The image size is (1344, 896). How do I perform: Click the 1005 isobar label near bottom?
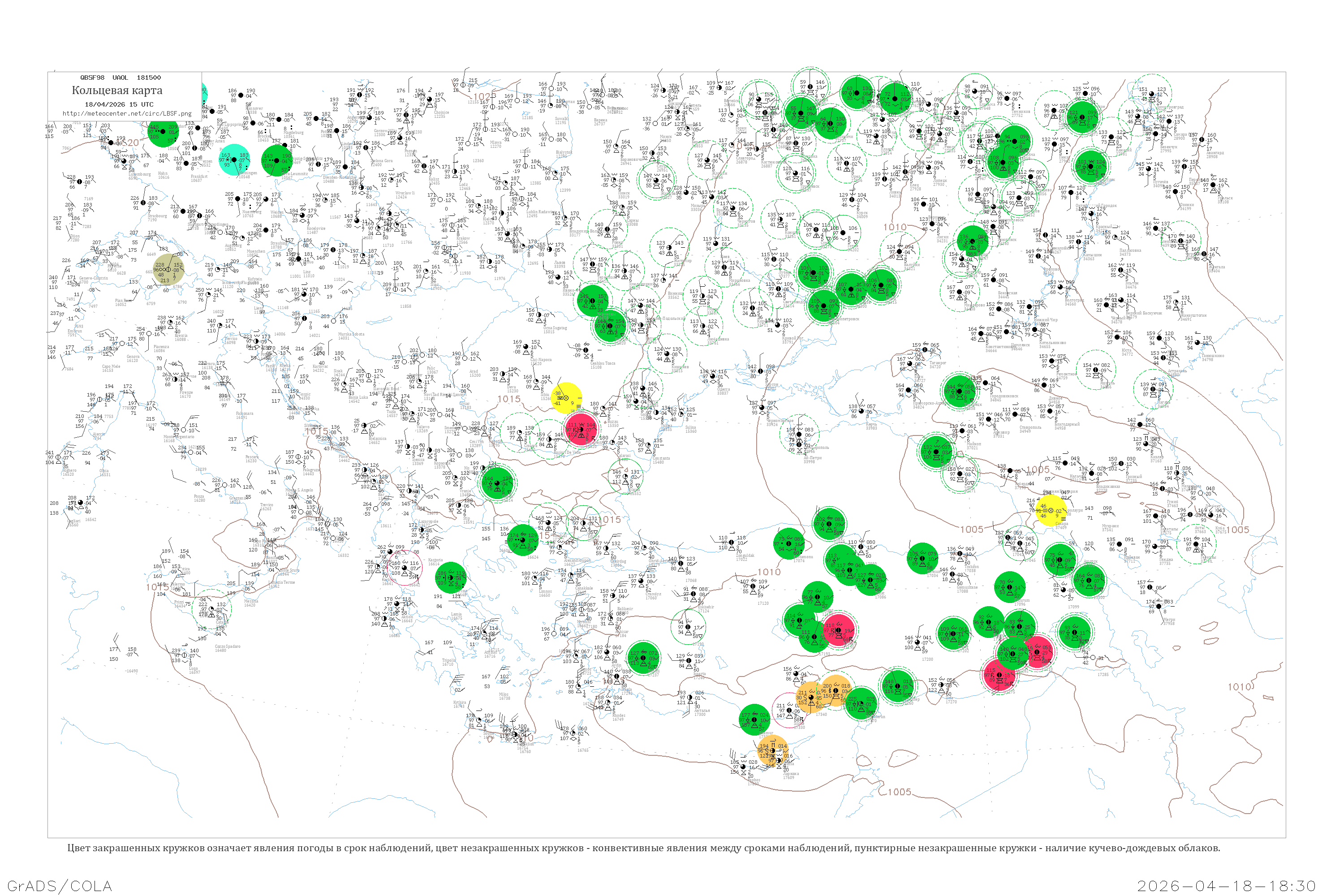click(900, 792)
